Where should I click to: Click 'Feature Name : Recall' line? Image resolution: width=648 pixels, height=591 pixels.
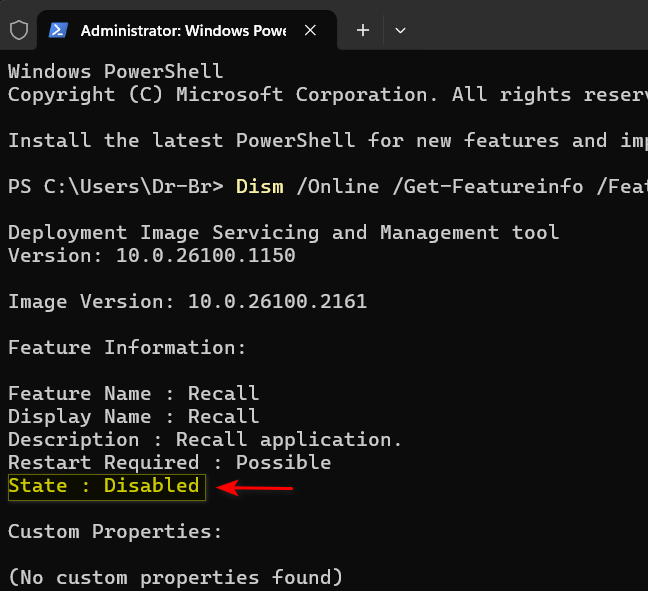133,393
